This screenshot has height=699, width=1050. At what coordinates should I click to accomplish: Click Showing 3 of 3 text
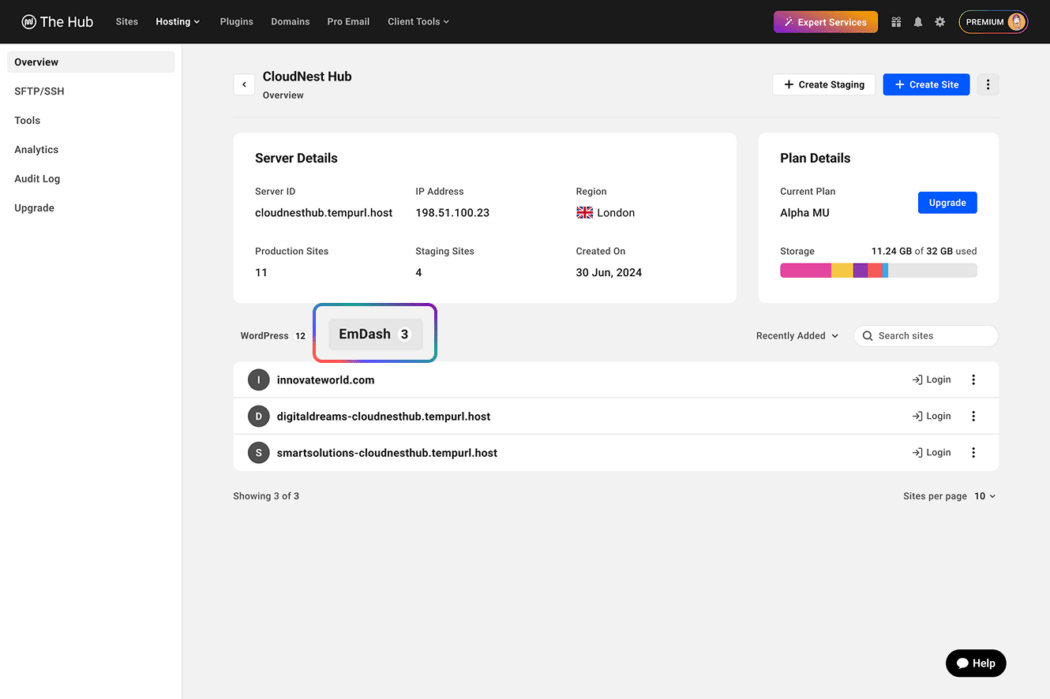tap(266, 496)
